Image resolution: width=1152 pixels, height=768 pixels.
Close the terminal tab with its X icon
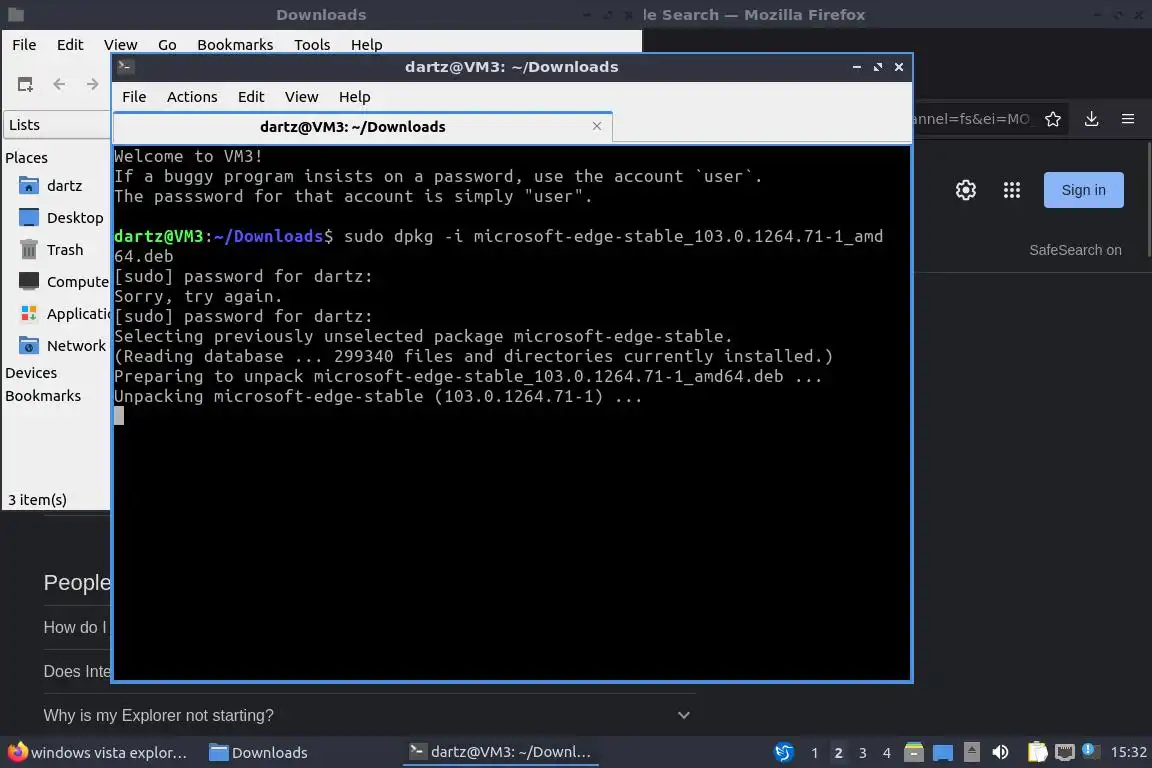pos(597,126)
